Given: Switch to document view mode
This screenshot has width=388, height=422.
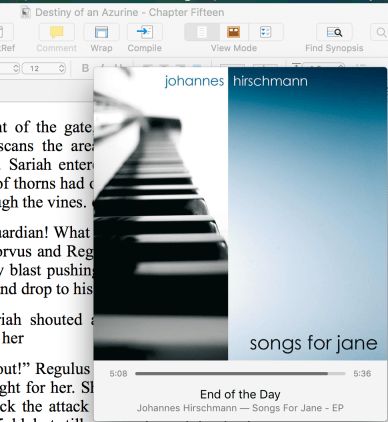Looking at the screenshot, I should pyautogui.click(x=202, y=32).
